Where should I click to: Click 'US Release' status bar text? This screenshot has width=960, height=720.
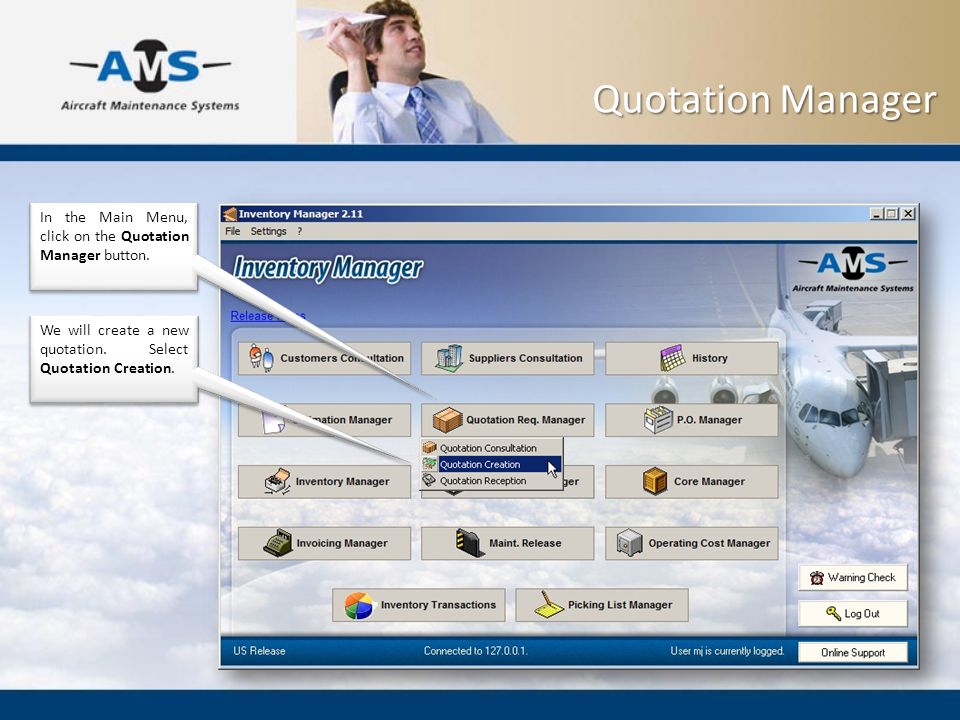coord(259,651)
